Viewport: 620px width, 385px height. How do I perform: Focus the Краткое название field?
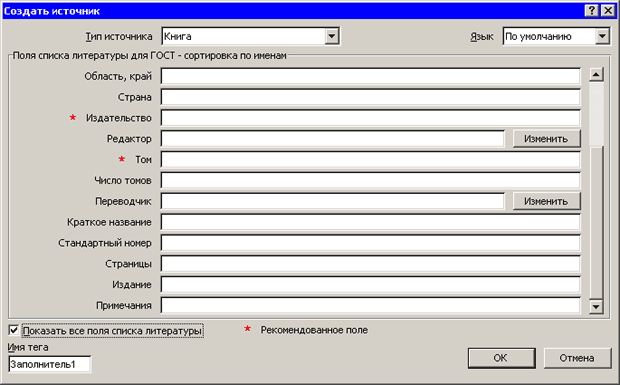tap(370, 222)
